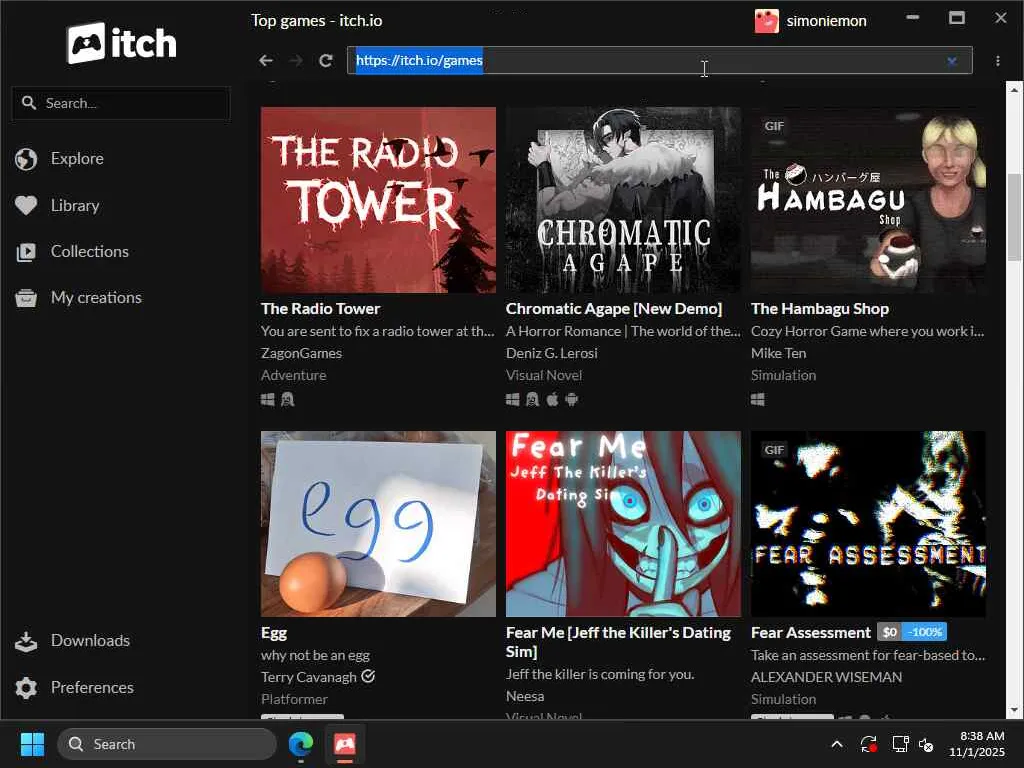1024x768 pixels.
Task: Click the sidebar Search field
Action: pyautogui.click(x=121, y=103)
